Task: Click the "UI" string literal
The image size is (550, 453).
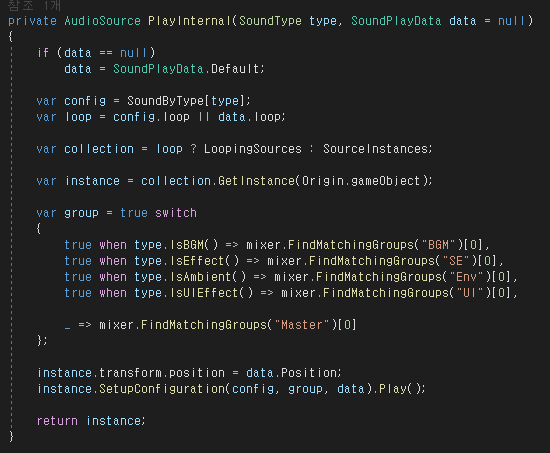Action: [470, 293]
